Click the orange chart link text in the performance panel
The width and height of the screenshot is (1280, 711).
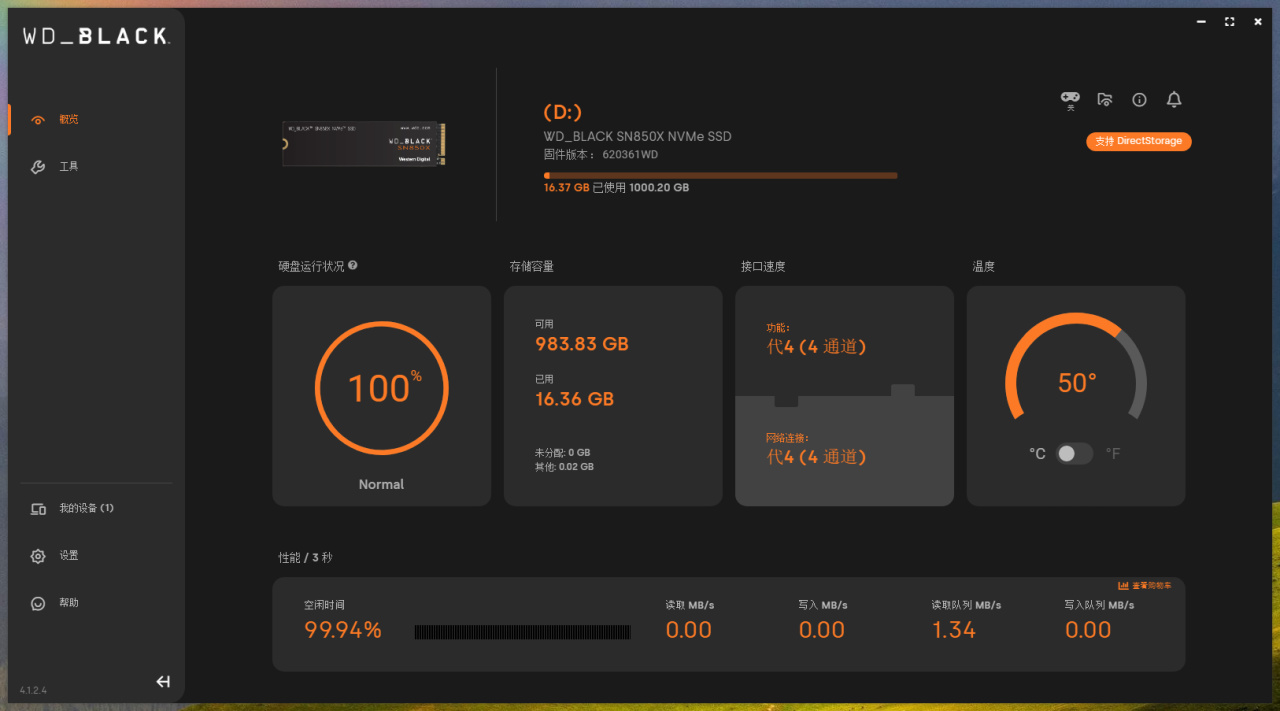point(1151,585)
